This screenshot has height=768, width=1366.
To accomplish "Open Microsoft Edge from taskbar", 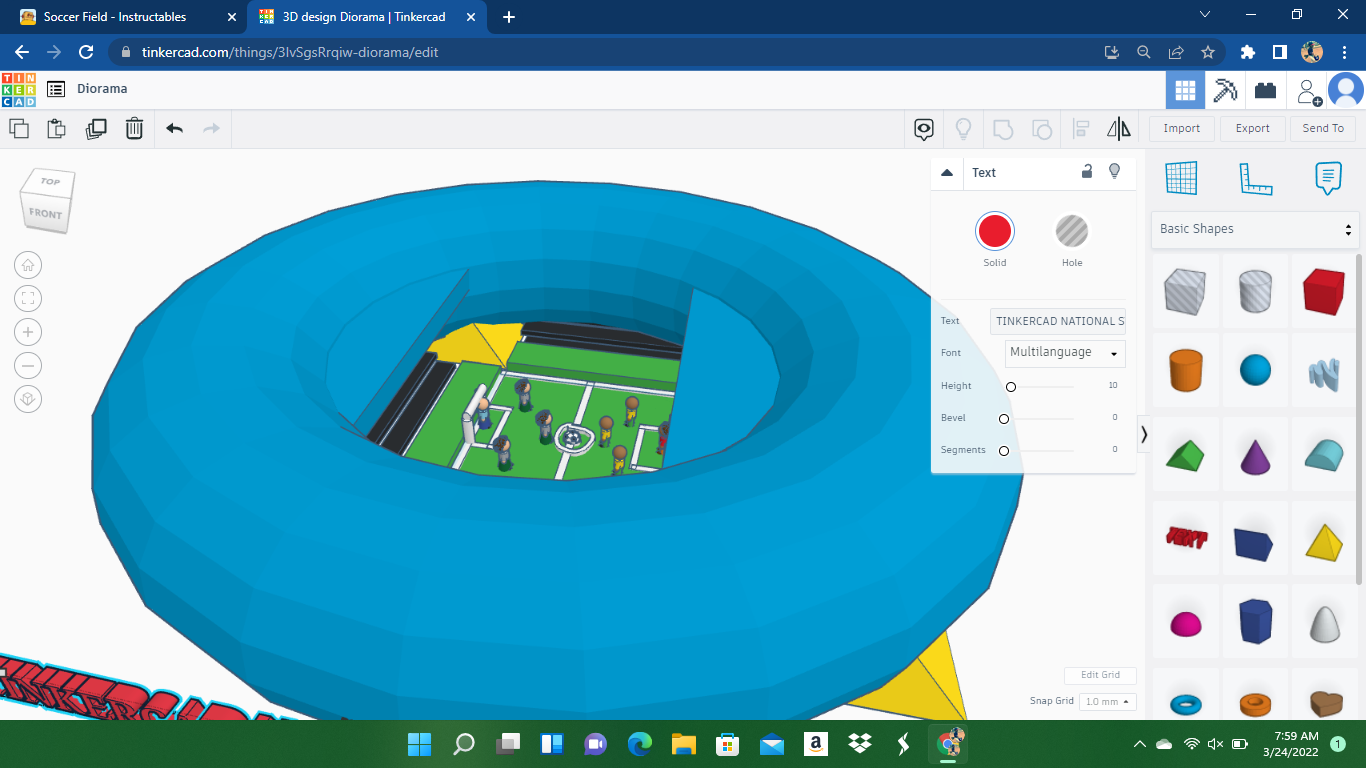I will click(x=639, y=744).
